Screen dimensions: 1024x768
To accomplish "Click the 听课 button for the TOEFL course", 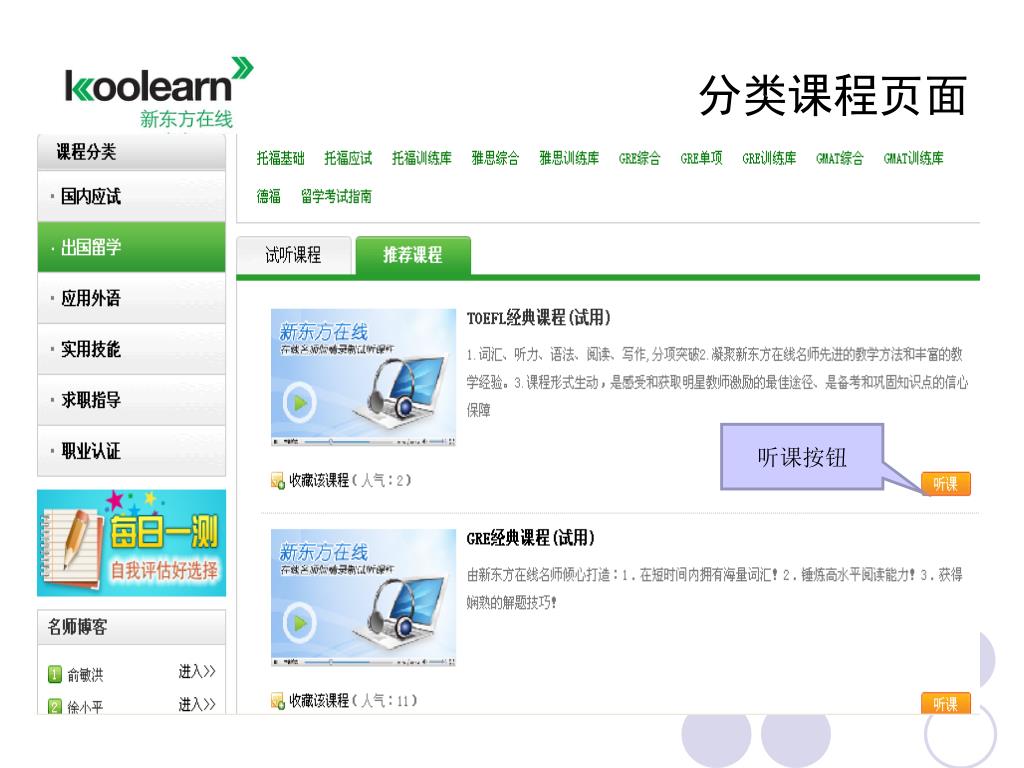I will [946, 484].
